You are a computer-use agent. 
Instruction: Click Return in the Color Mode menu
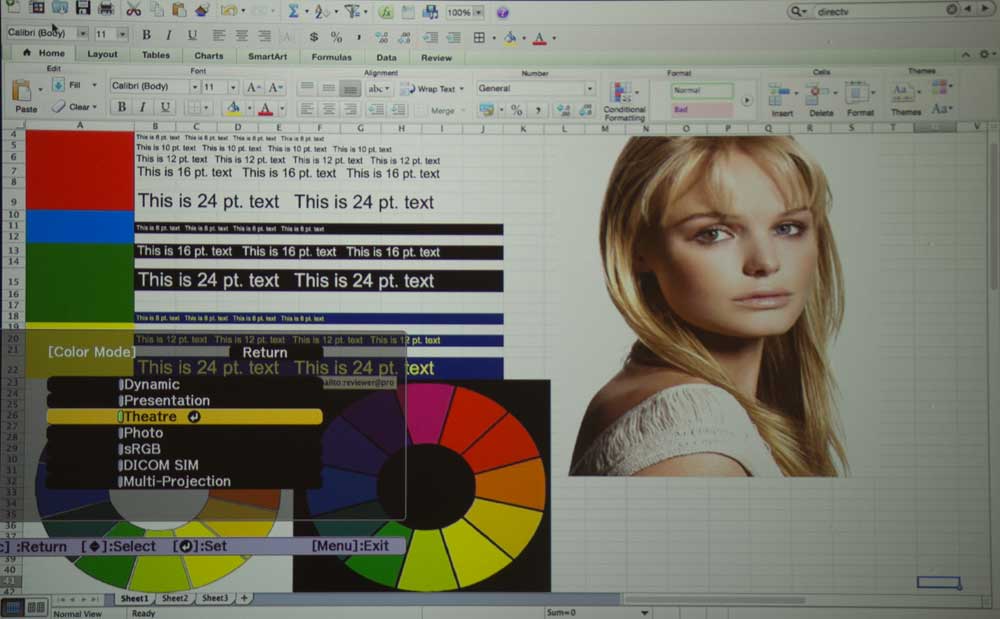tap(265, 353)
